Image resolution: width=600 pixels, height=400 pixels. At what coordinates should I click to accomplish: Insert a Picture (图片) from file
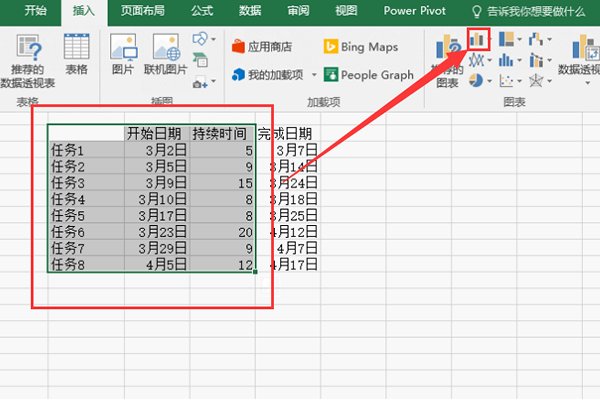tap(123, 54)
